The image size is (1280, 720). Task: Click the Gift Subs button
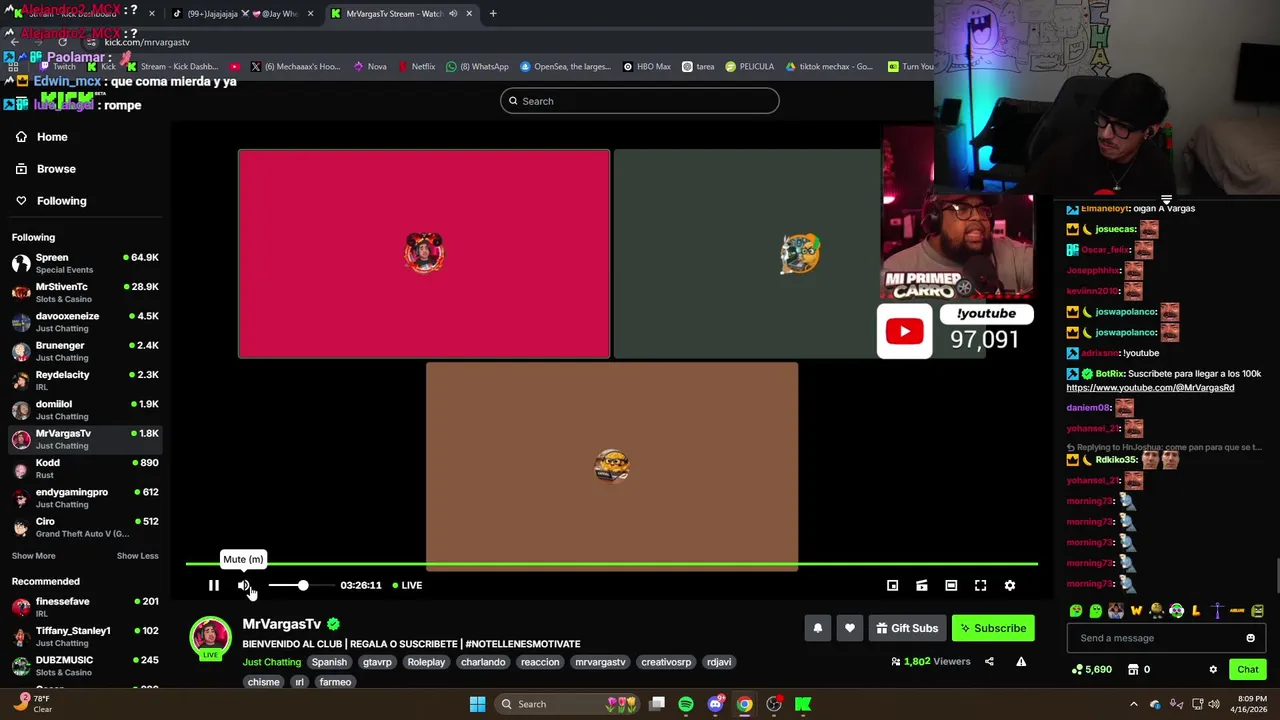[907, 628]
